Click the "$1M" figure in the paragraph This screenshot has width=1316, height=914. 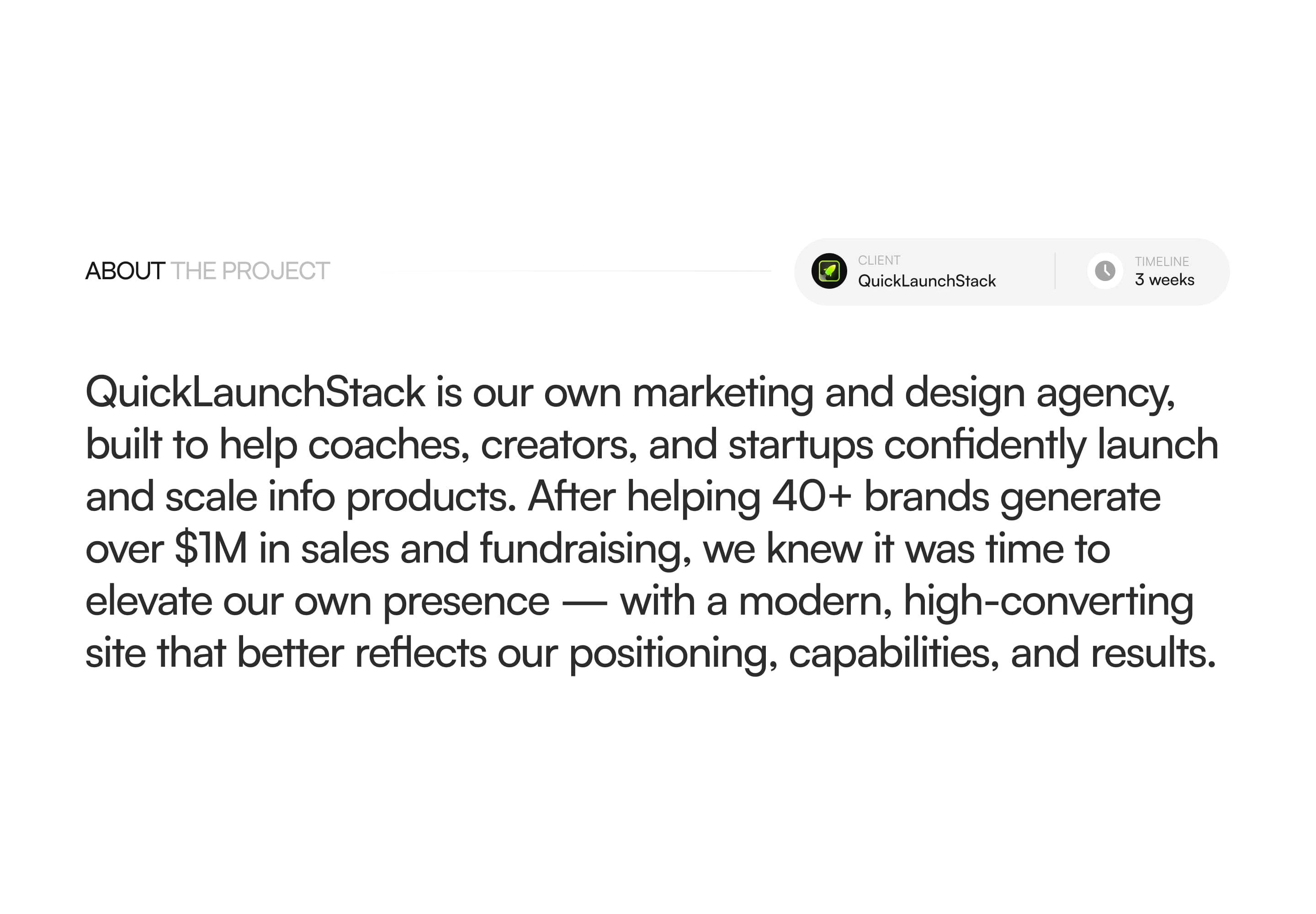click(211, 549)
